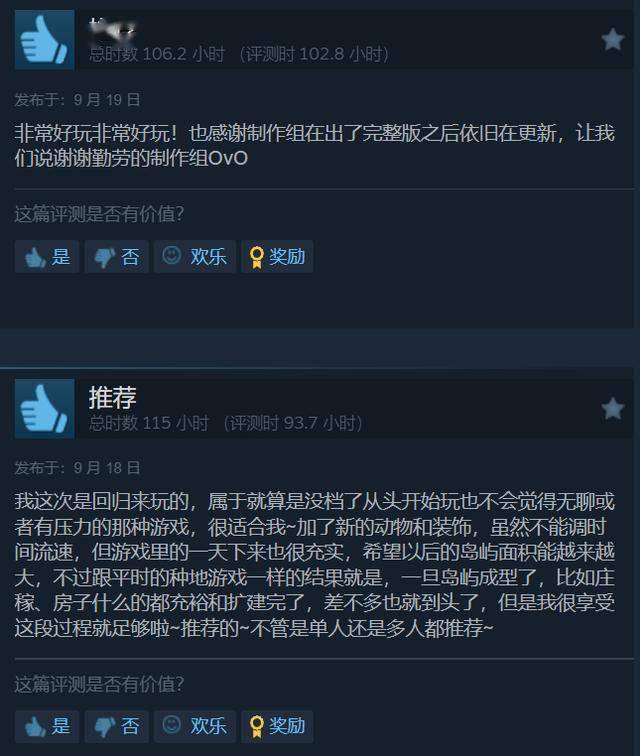Give 奖励 (Award) to the second review
The height and width of the screenshot is (756, 640).
coord(277,726)
